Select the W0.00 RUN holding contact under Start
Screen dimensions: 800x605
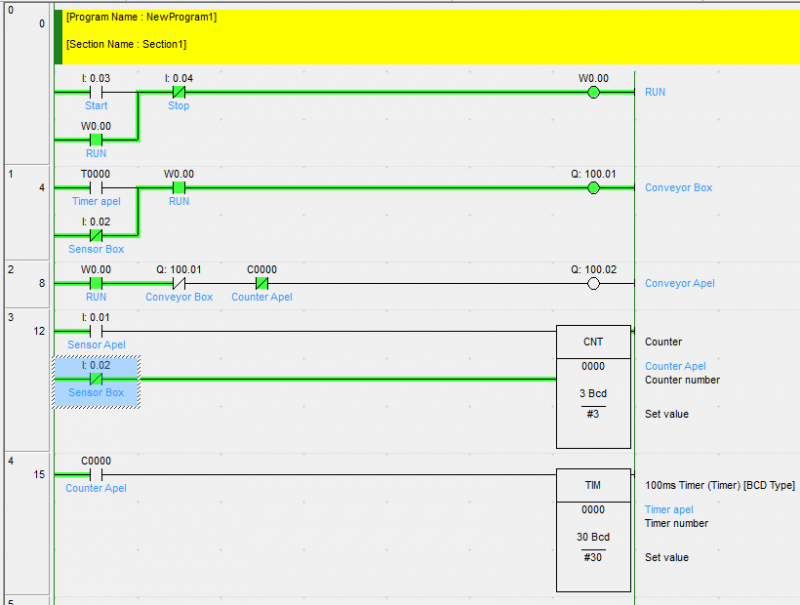click(96, 140)
